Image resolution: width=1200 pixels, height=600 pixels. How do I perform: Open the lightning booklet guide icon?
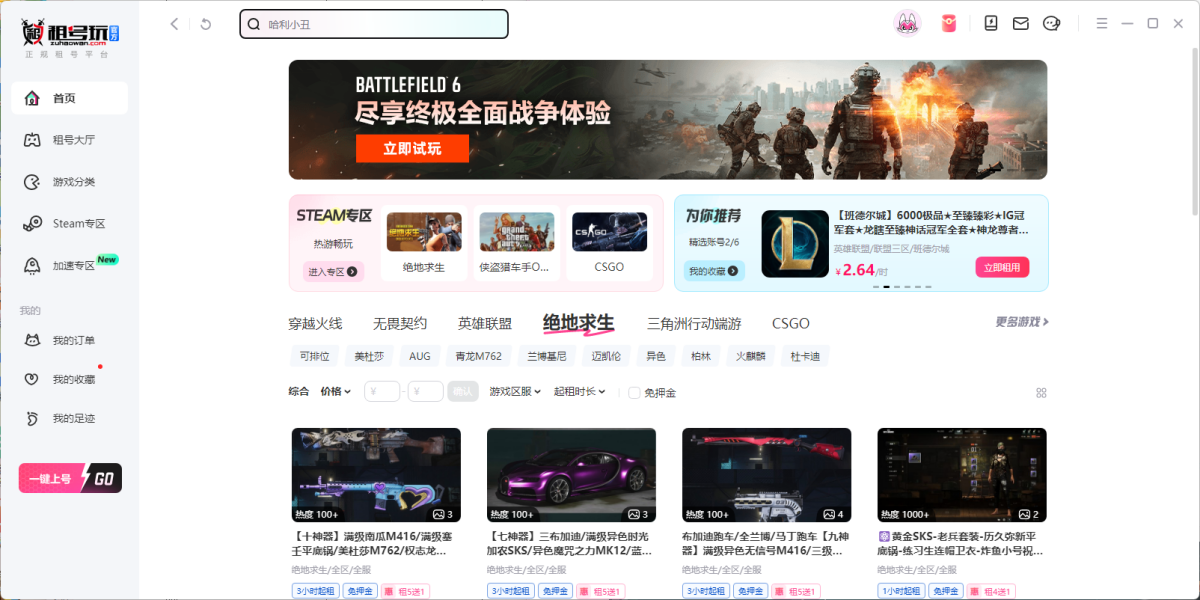[x=991, y=23]
